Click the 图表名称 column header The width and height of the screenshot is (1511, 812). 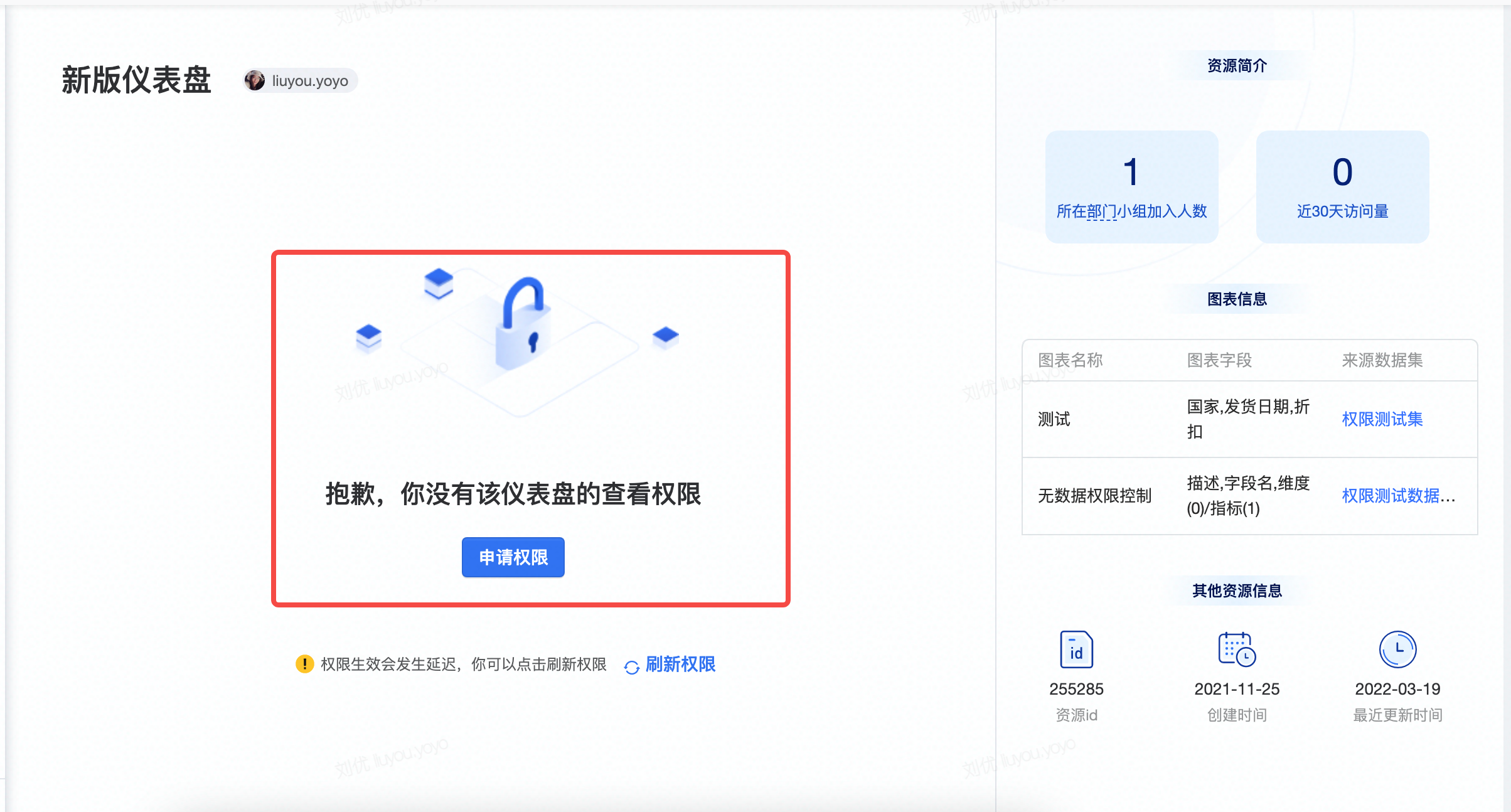point(1070,360)
